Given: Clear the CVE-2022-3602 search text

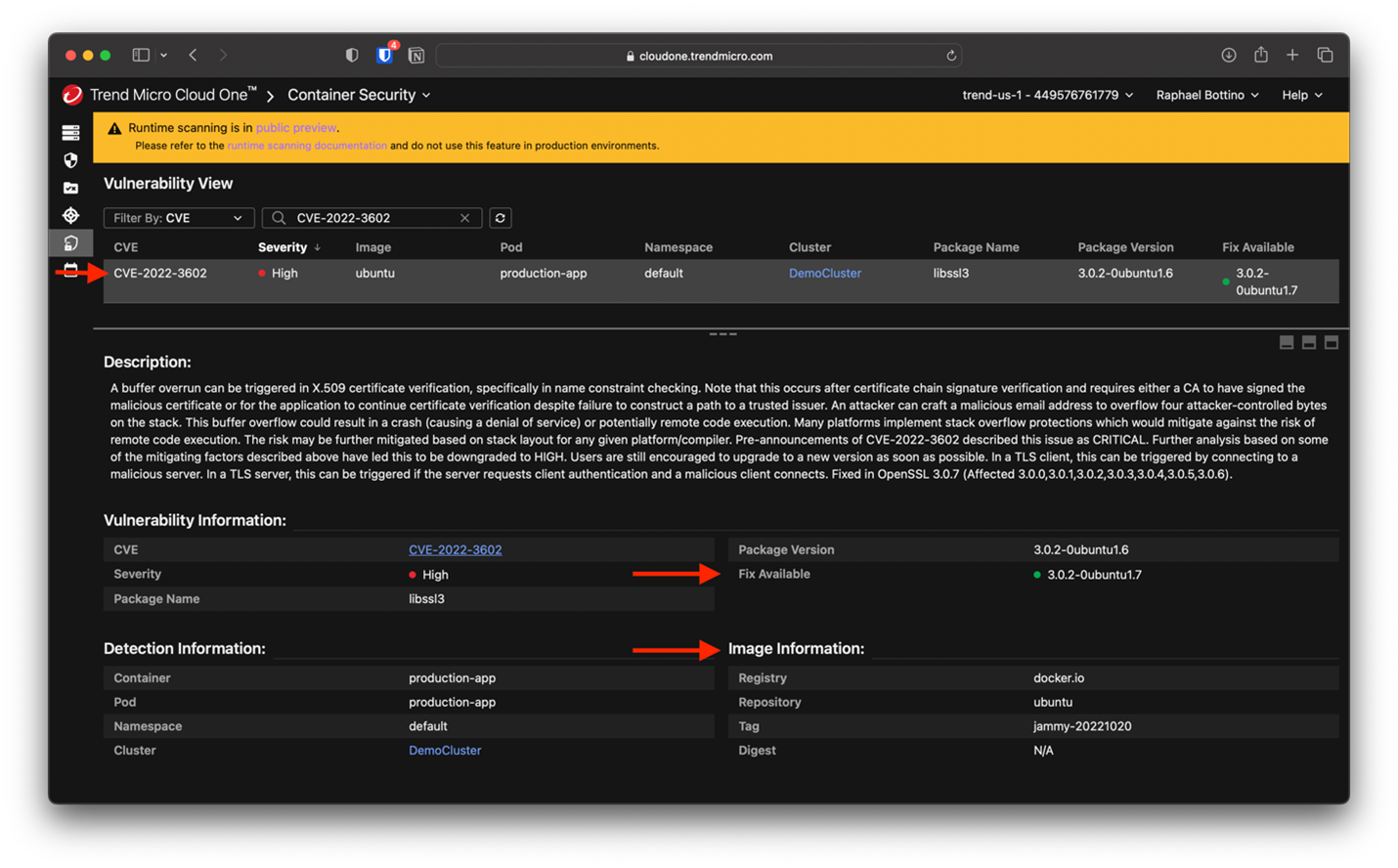Looking at the screenshot, I should pos(464,218).
